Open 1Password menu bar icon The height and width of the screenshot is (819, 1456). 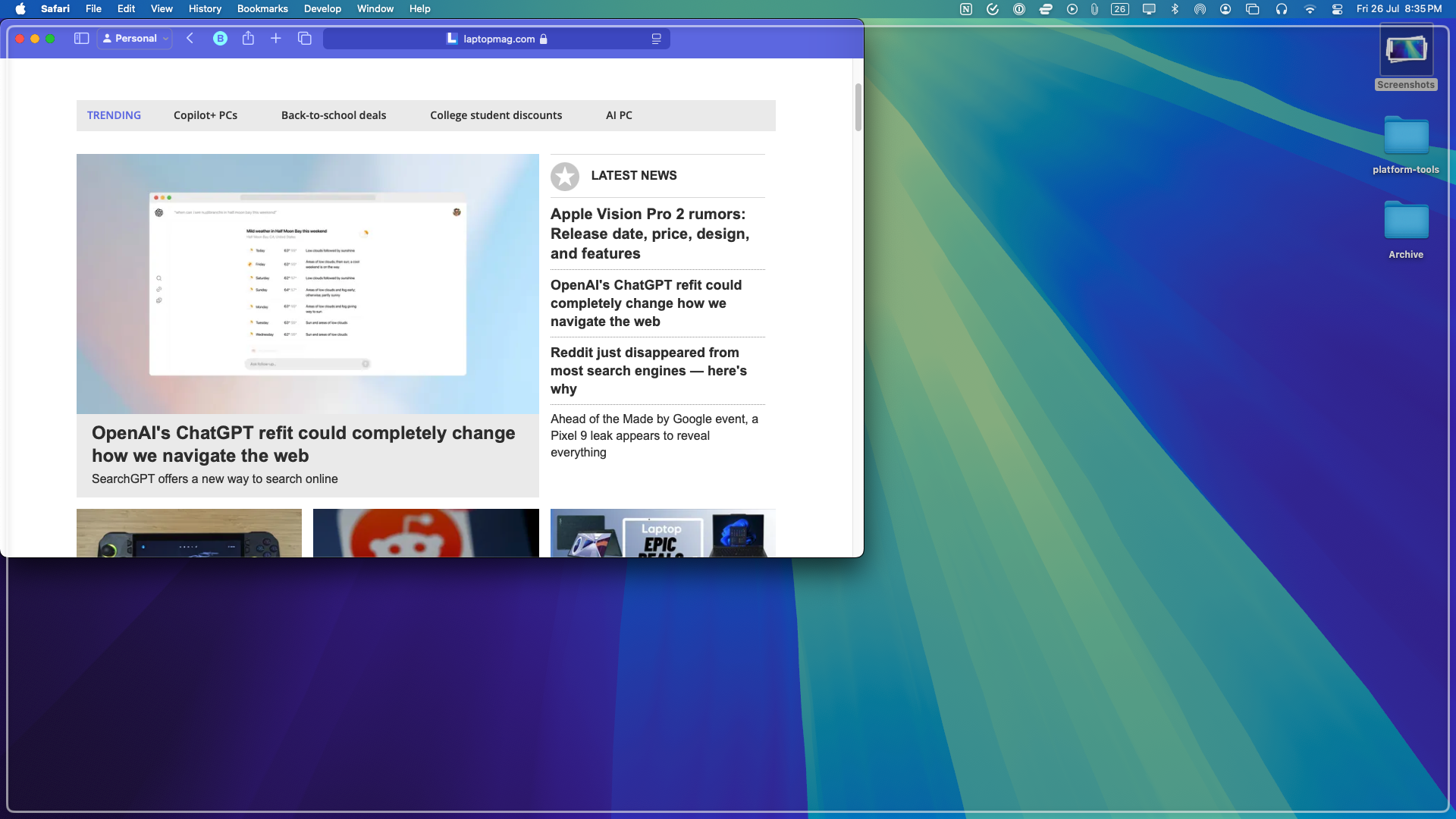coord(1019,9)
